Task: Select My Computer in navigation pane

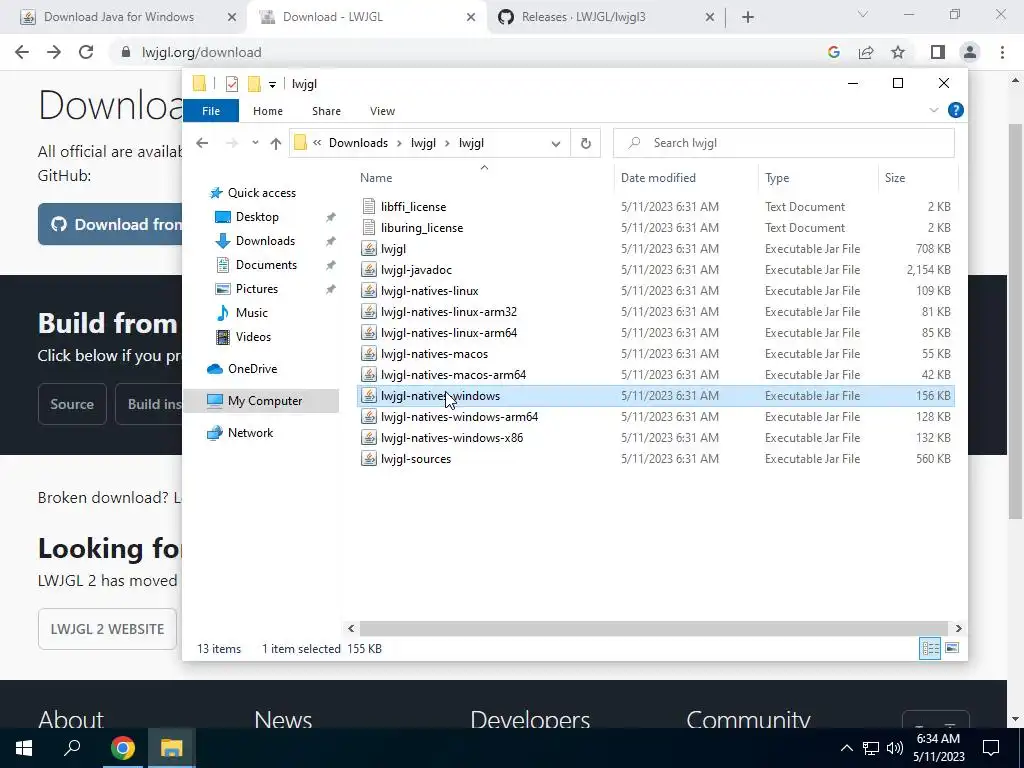Action: pos(261,401)
